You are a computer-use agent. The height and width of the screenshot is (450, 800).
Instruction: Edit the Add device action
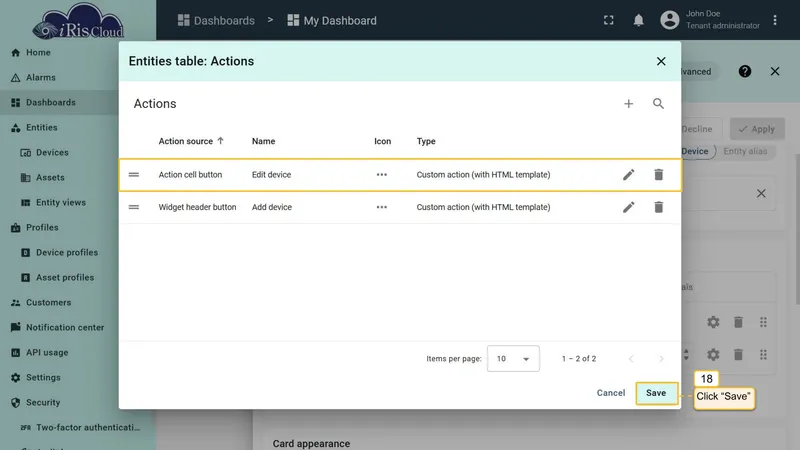pyautogui.click(x=629, y=207)
